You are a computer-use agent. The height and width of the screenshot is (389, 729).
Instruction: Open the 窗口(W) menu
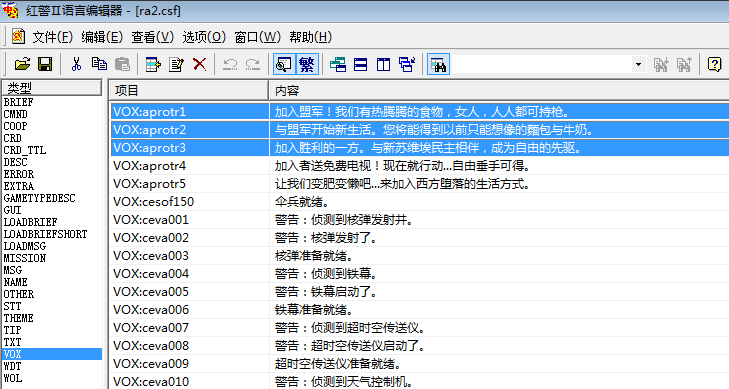click(257, 37)
